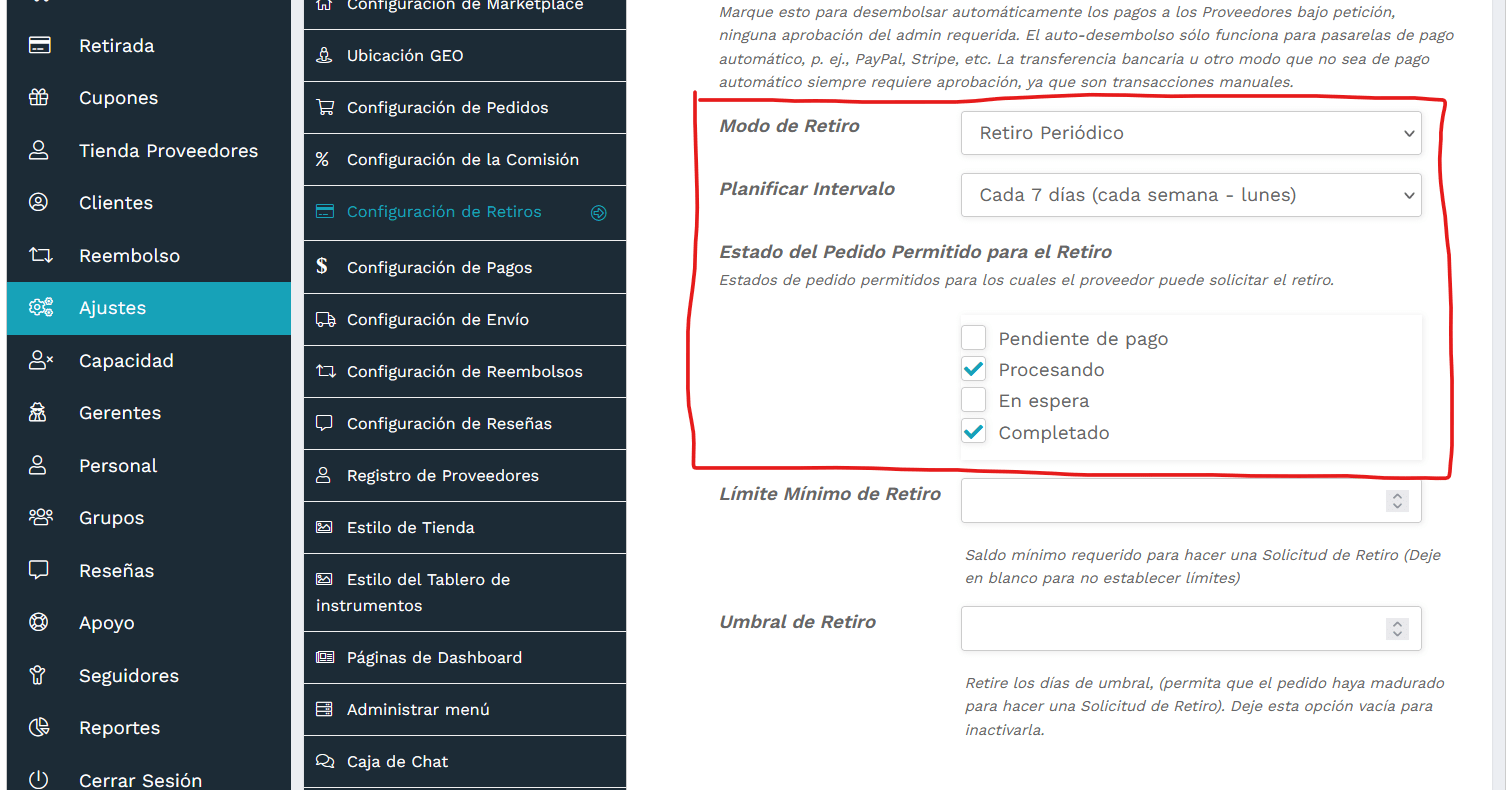Open the Modo de Retiro dropdown
The image size is (1510, 790).
point(1190,132)
